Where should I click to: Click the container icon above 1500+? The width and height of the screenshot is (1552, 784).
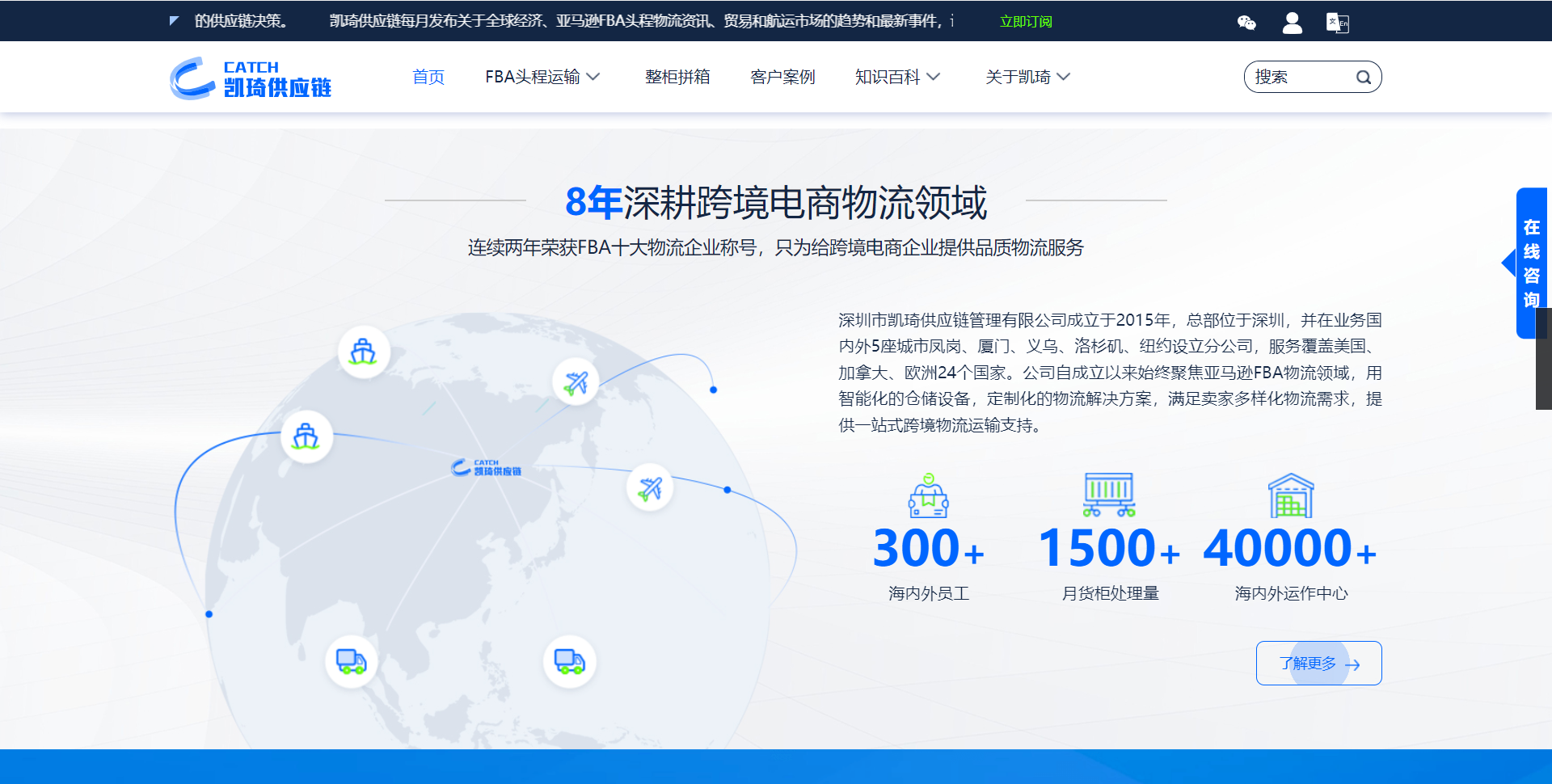tap(1109, 495)
